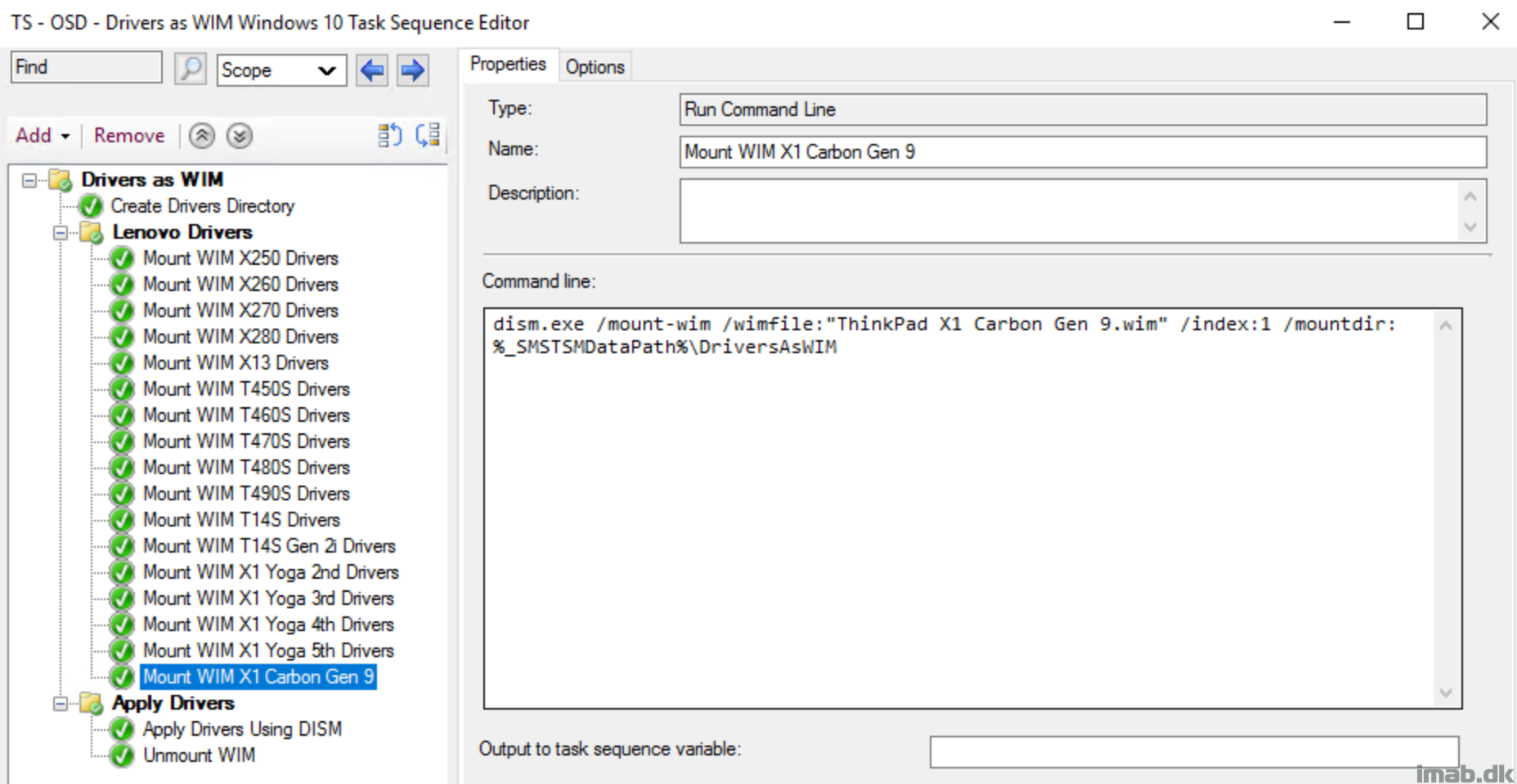Click folder icon of Drivers as WIM root
The height and width of the screenshot is (784, 1517).
point(60,180)
